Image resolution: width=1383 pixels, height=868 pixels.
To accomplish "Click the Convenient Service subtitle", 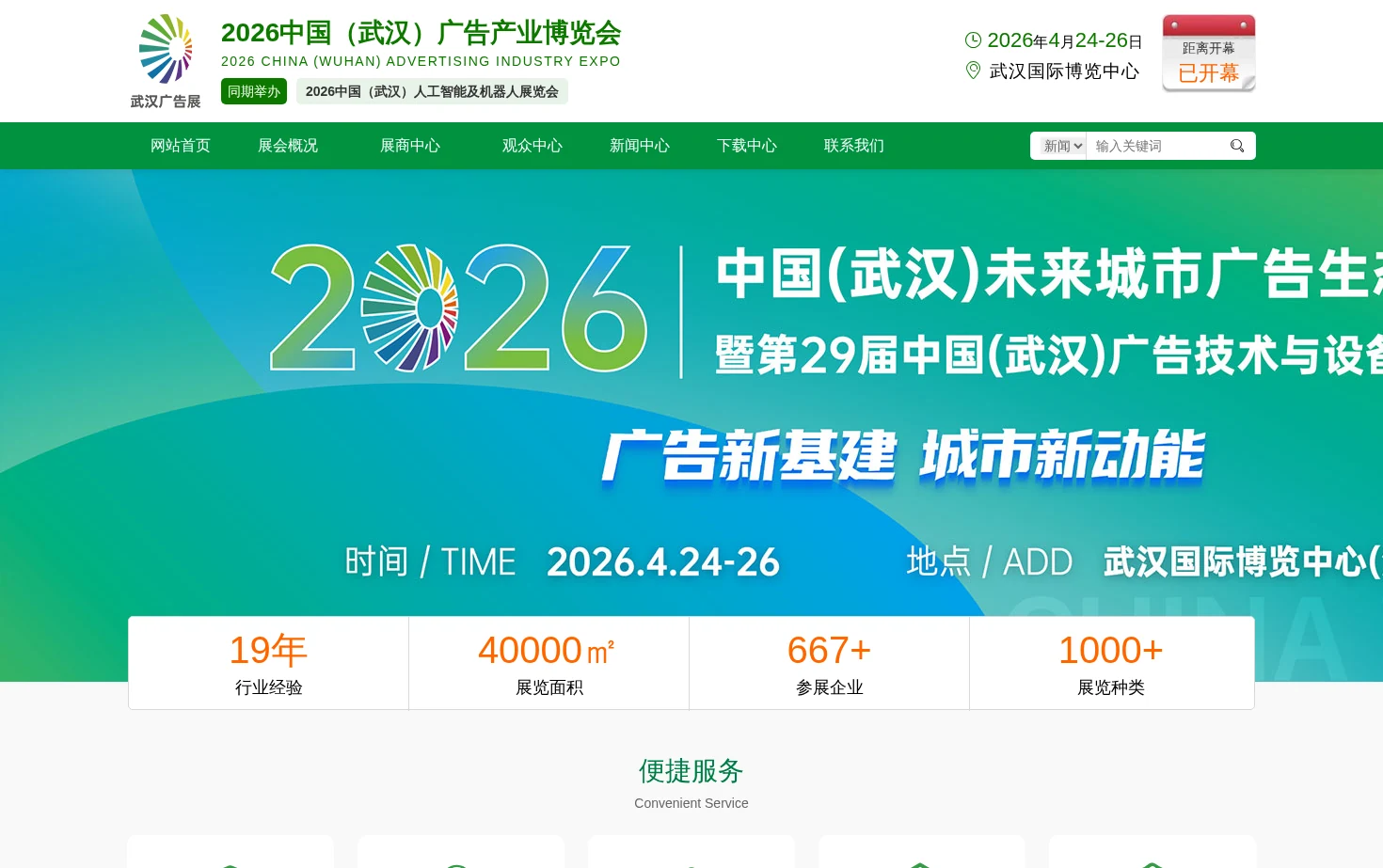I will click(691, 803).
